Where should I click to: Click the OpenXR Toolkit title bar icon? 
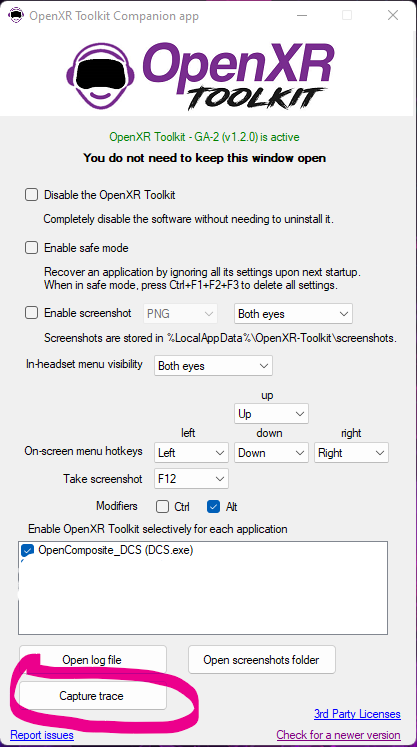click(x=15, y=15)
